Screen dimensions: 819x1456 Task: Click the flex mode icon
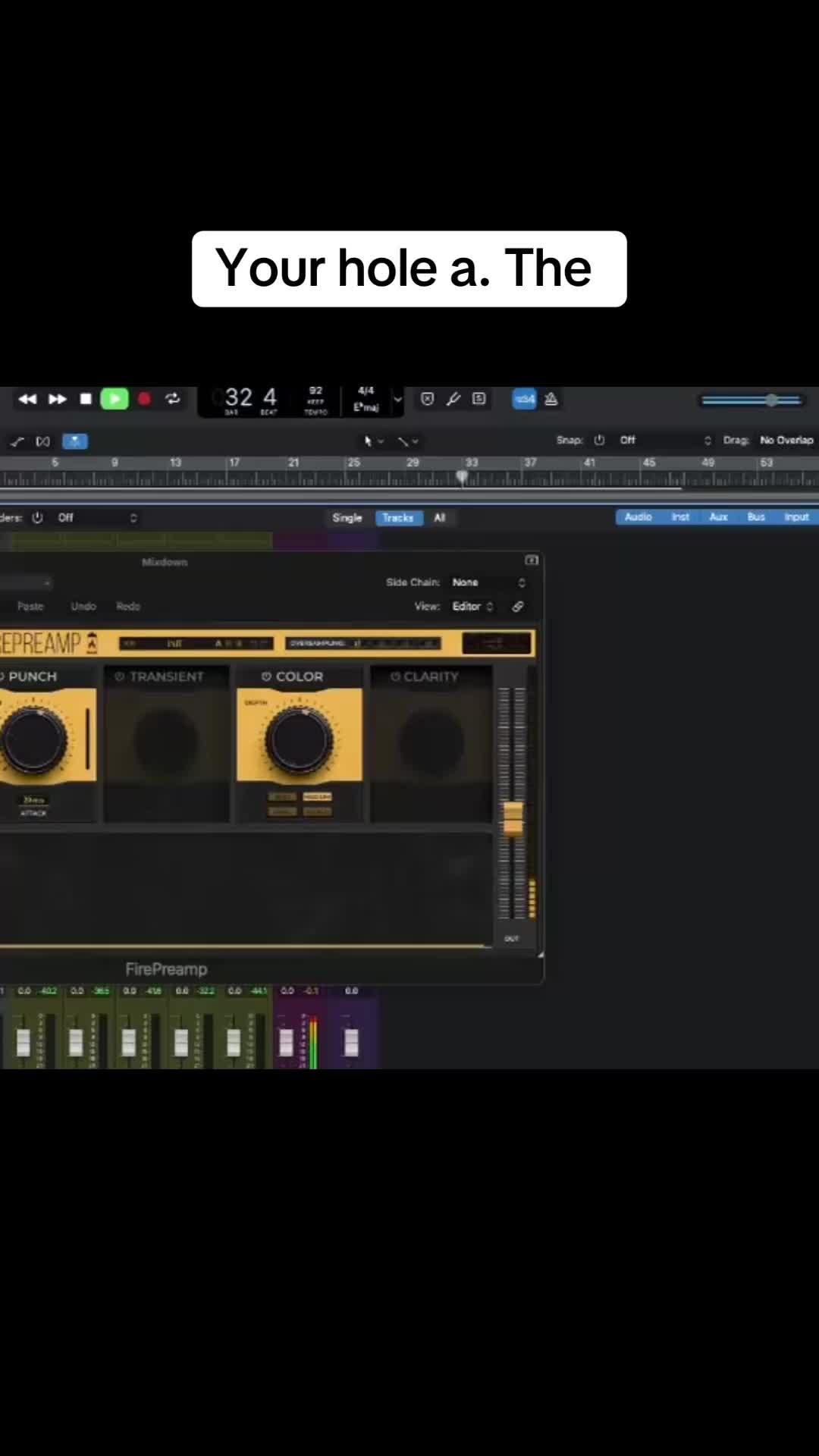click(x=43, y=441)
